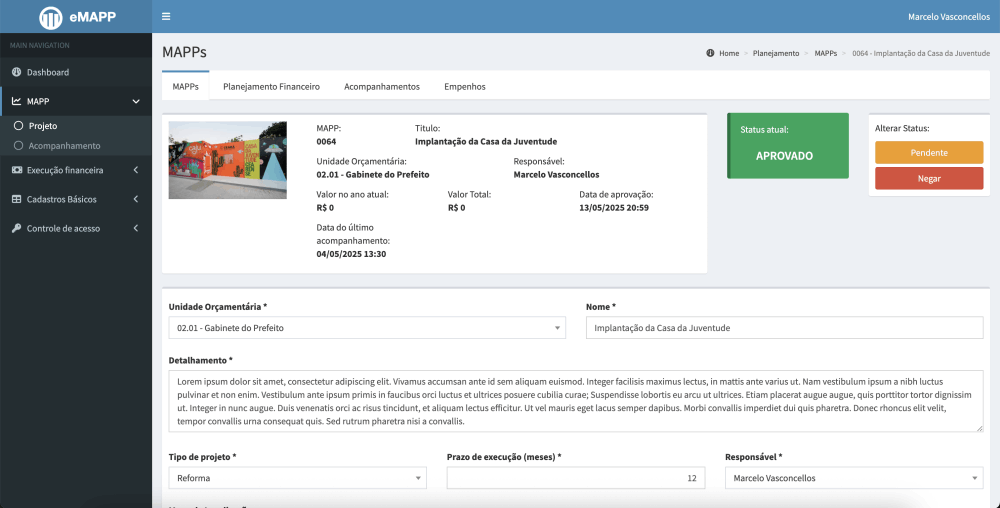Switch to the Planejamento Financeiro tab
Image resolution: width=1000 pixels, height=508 pixels.
(x=271, y=87)
